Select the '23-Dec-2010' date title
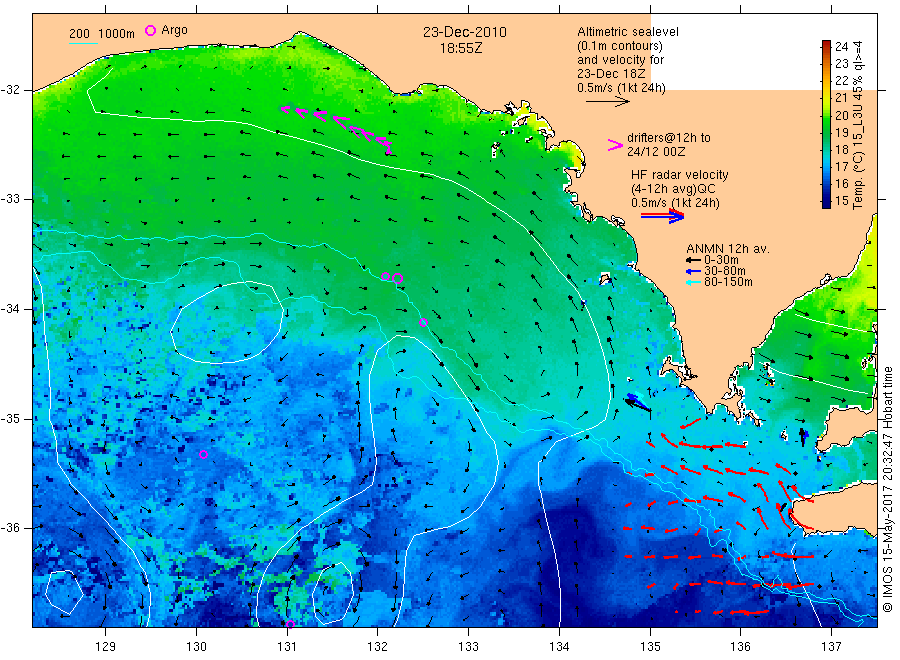 [465, 32]
